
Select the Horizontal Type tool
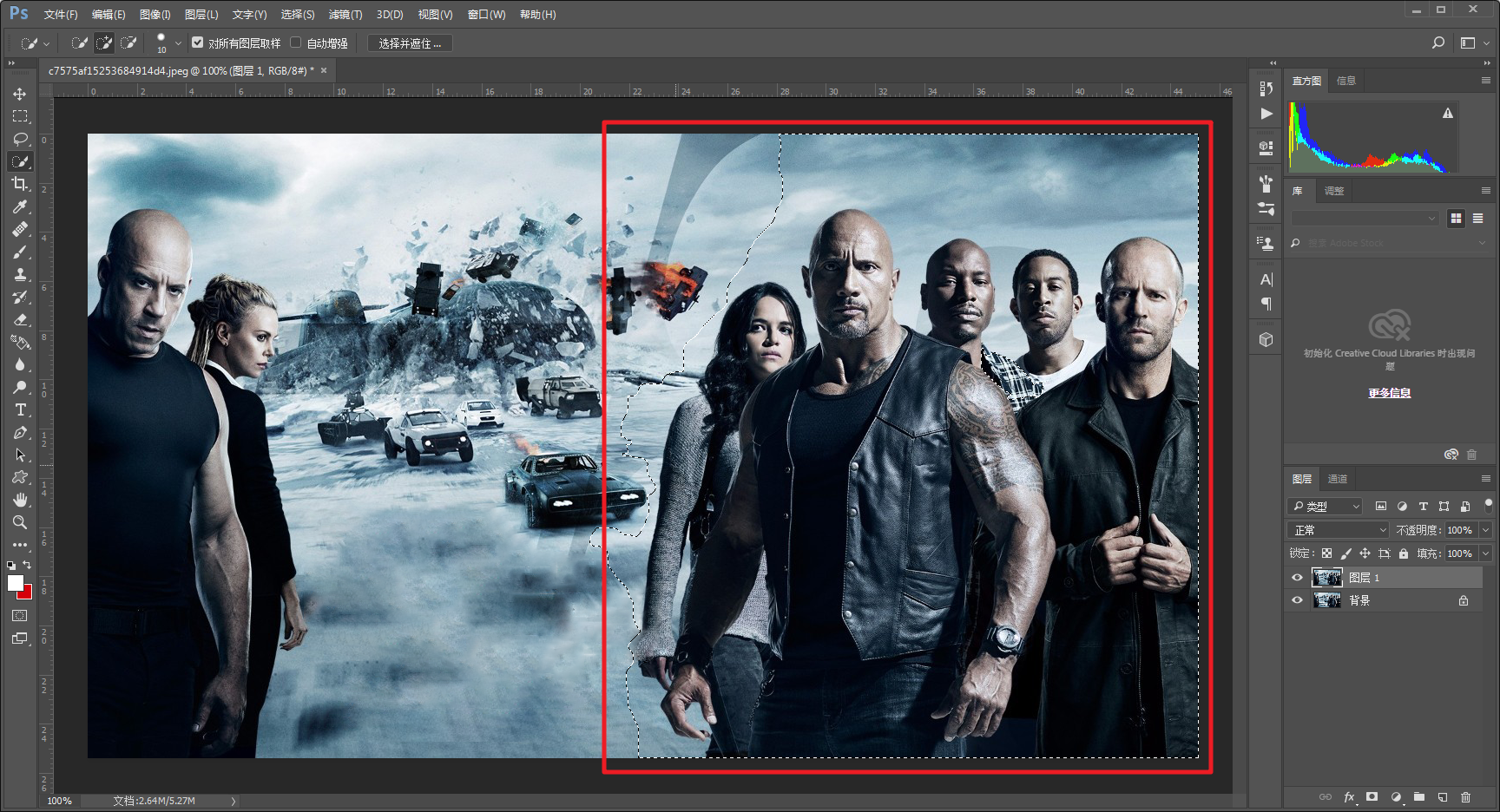coord(20,409)
